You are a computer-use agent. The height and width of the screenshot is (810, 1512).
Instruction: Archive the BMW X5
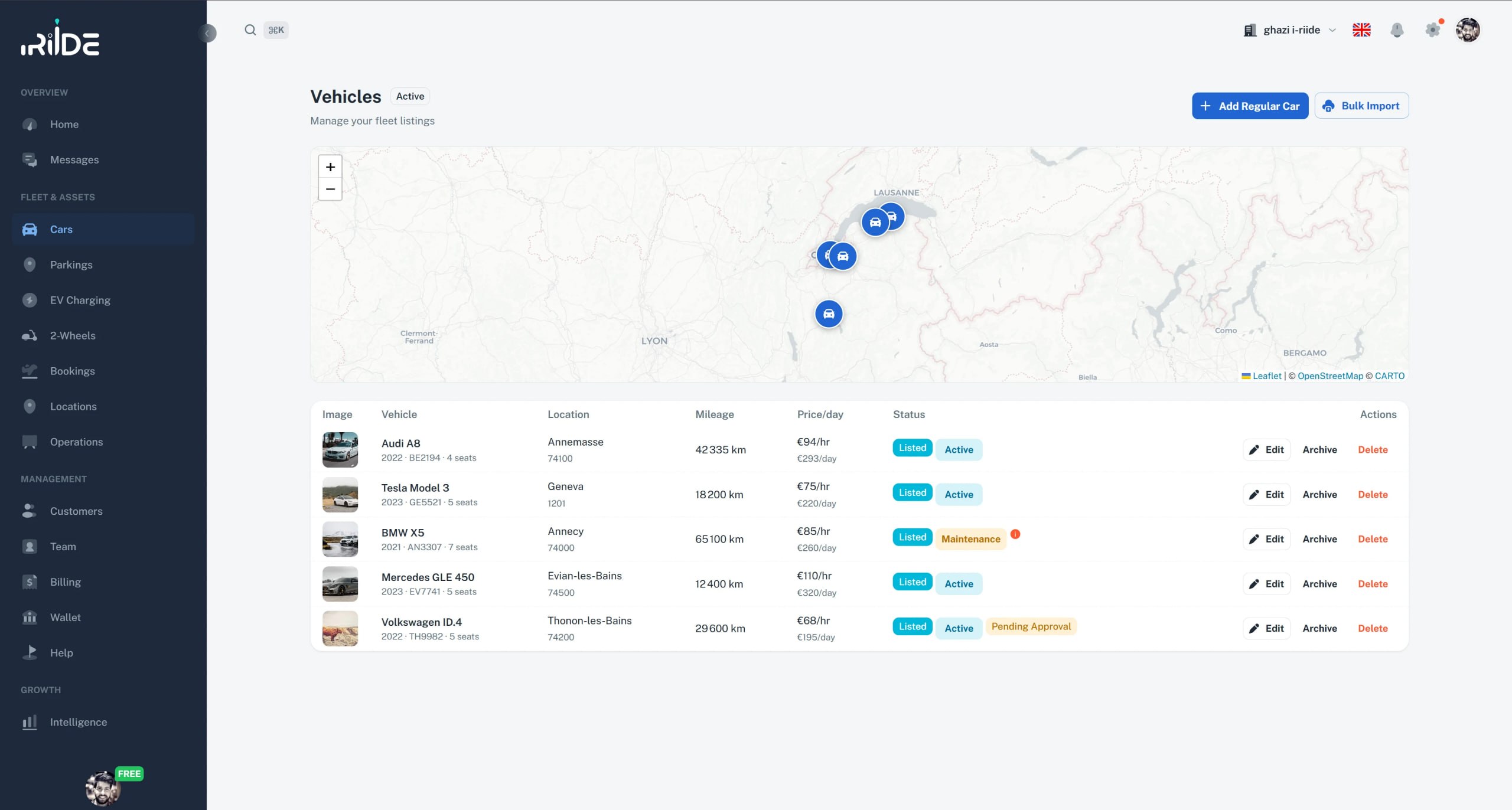pos(1319,539)
